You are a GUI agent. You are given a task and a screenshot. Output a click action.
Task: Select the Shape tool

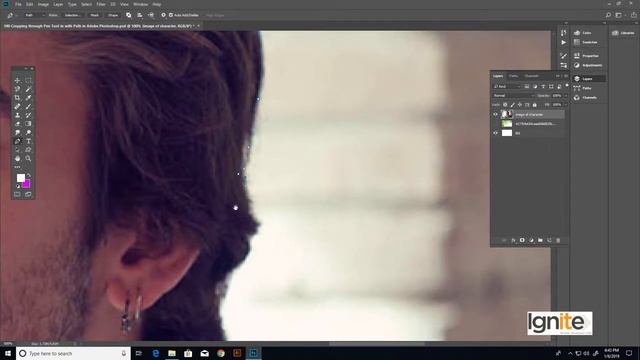(x=28, y=150)
